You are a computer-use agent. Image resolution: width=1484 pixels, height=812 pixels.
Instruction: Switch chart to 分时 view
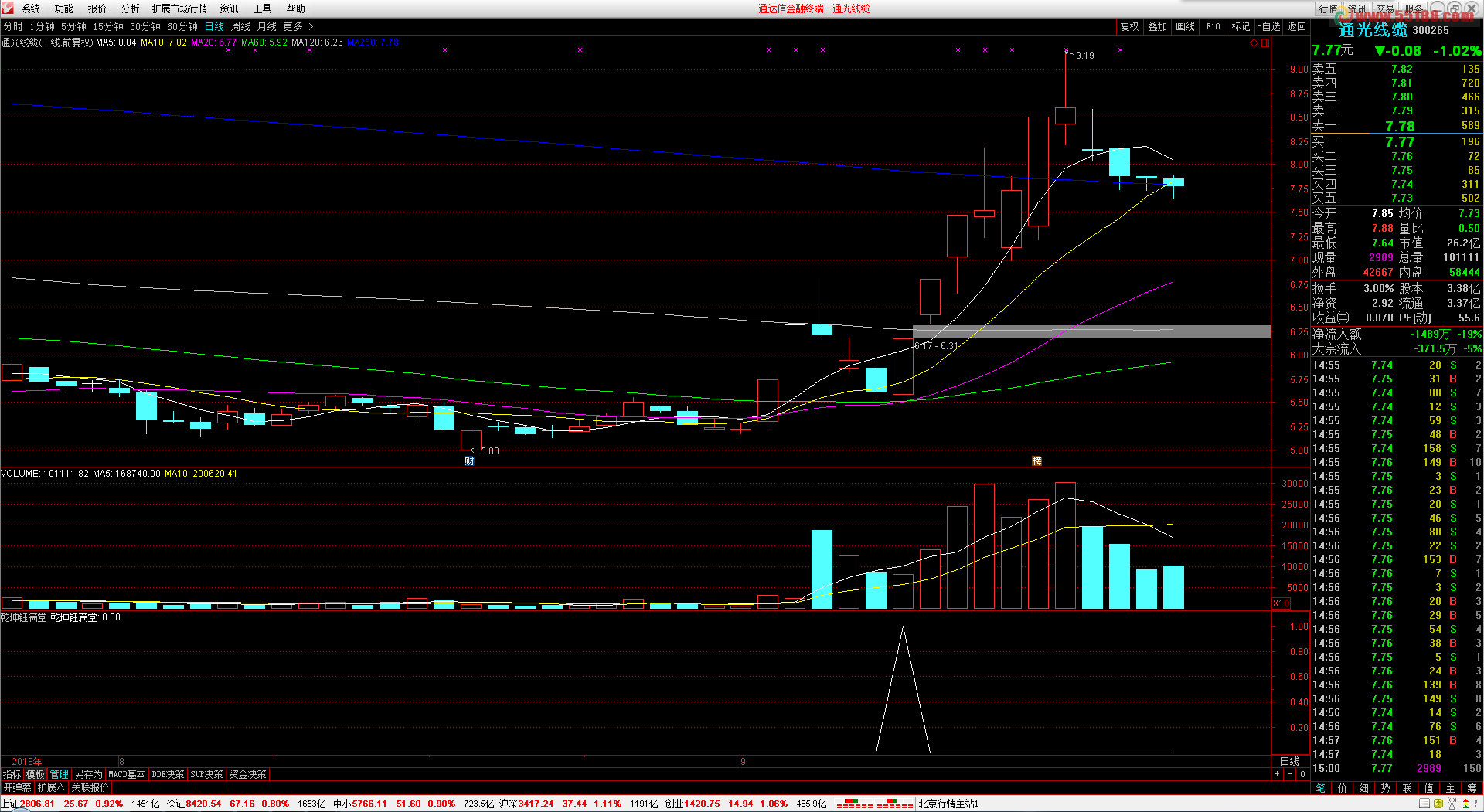(13, 26)
